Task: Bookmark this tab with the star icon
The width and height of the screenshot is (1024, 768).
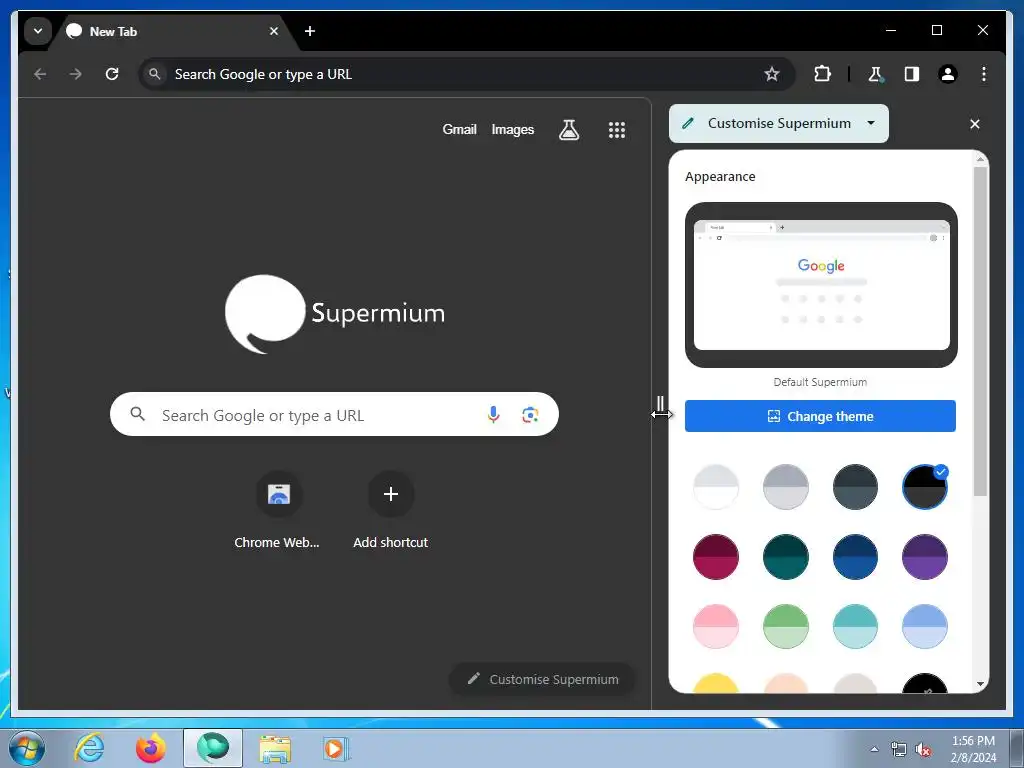Action: click(772, 74)
